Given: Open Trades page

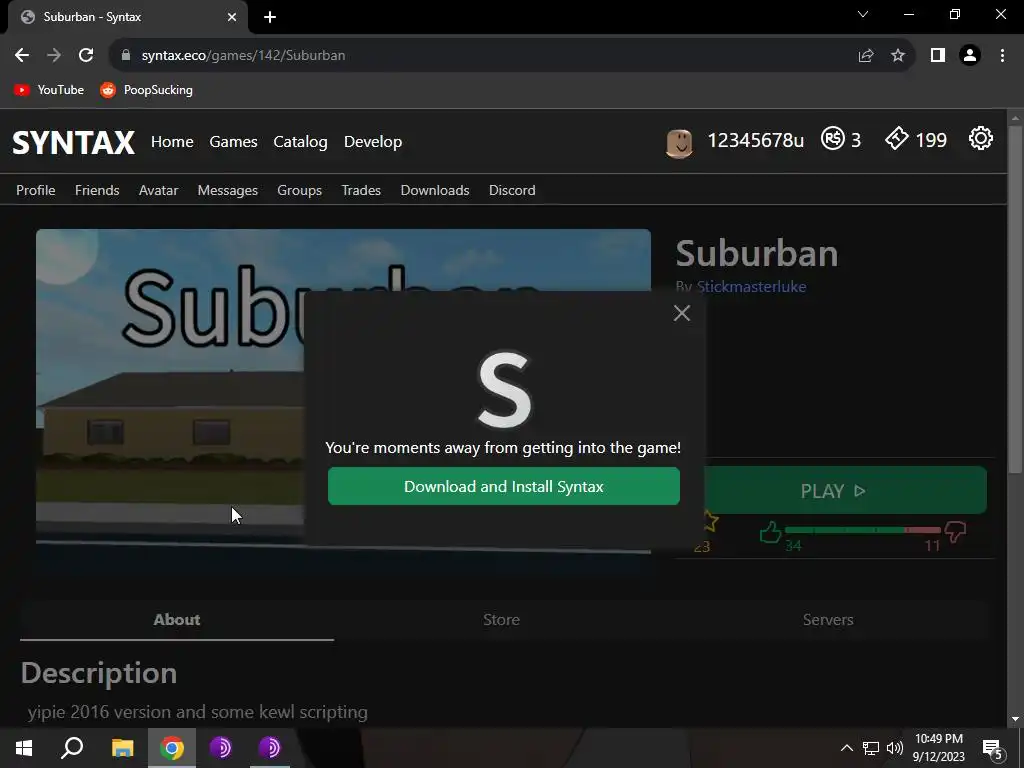Looking at the screenshot, I should (361, 190).
